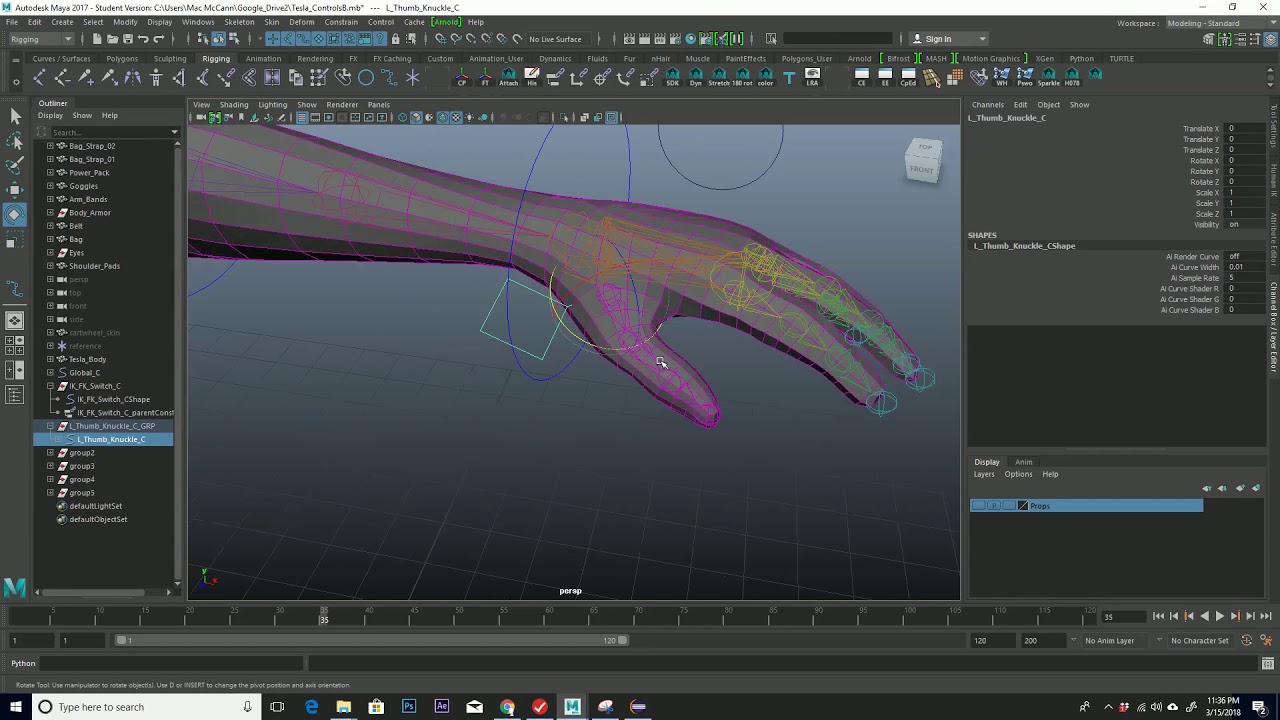
Task: Collapse the IK_FK_Switch_C node
Action: pyautogui.click(x=50, y=386)
